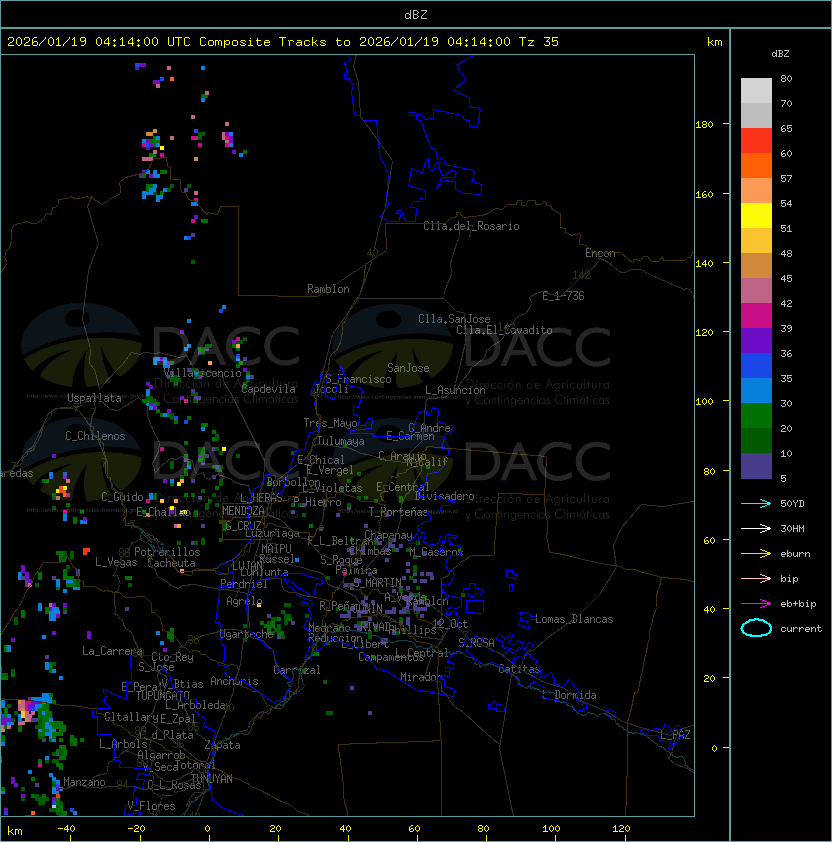Pick the dark orange 60 dBZ swatch

tap(756, 165)
